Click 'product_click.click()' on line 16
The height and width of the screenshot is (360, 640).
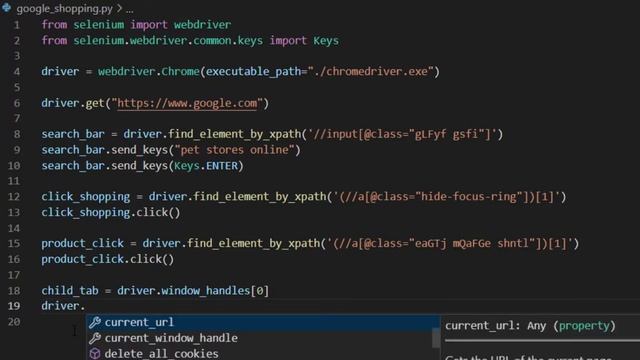coord(107,259)
